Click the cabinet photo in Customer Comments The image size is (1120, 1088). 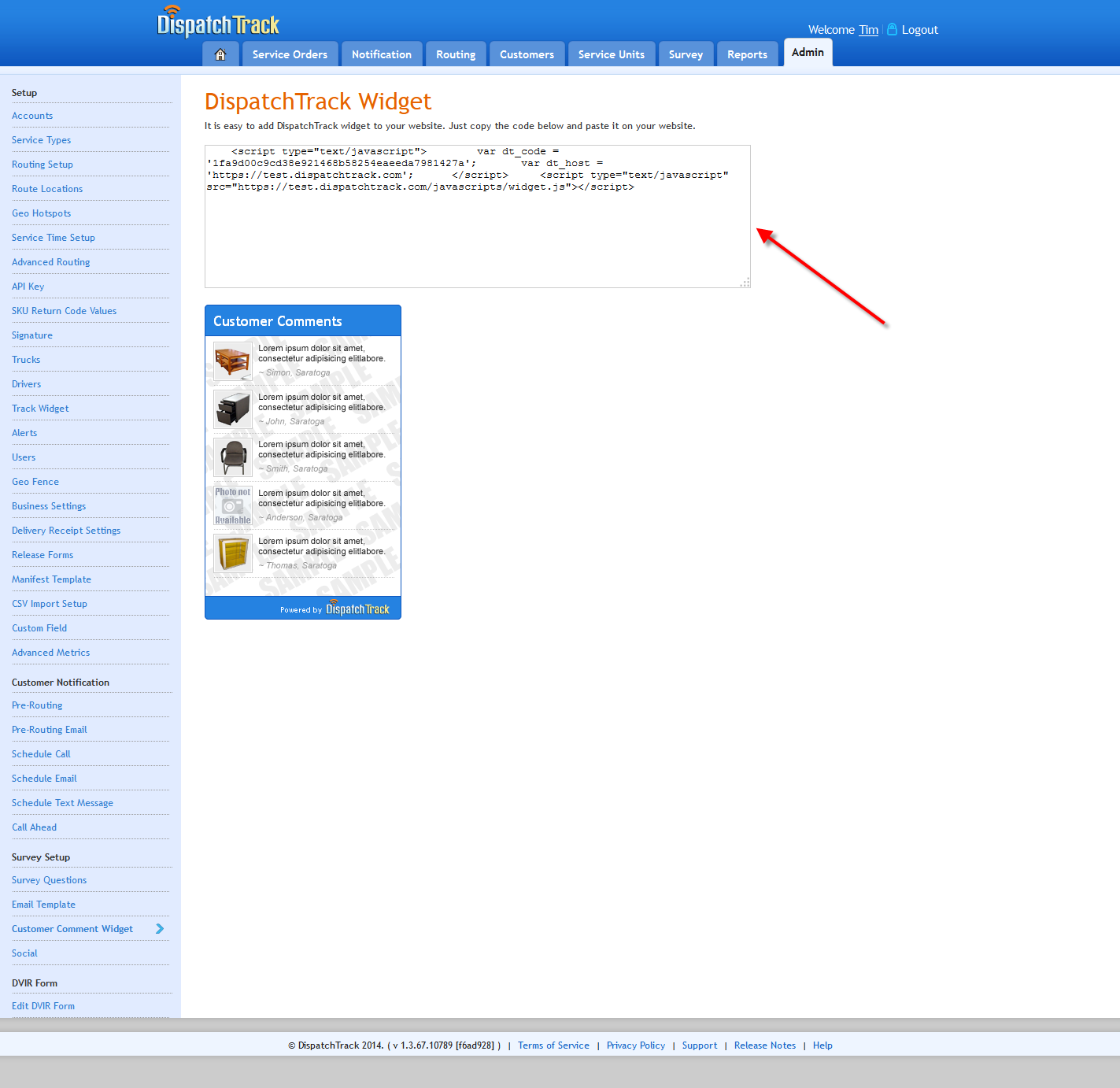tap(232, 409)
